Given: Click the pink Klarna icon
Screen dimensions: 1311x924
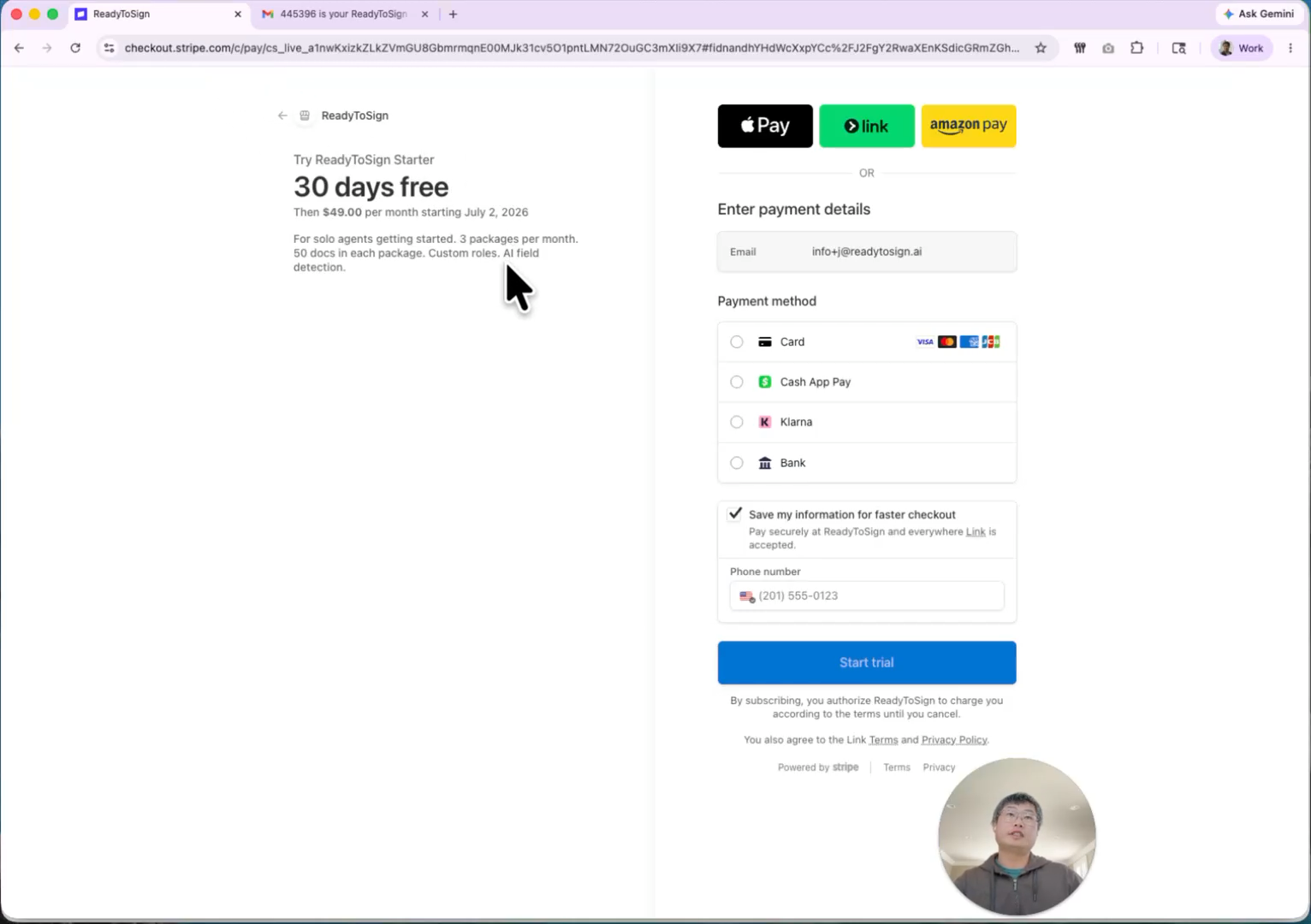Looking at the screenshot, I should coord(765,422).
